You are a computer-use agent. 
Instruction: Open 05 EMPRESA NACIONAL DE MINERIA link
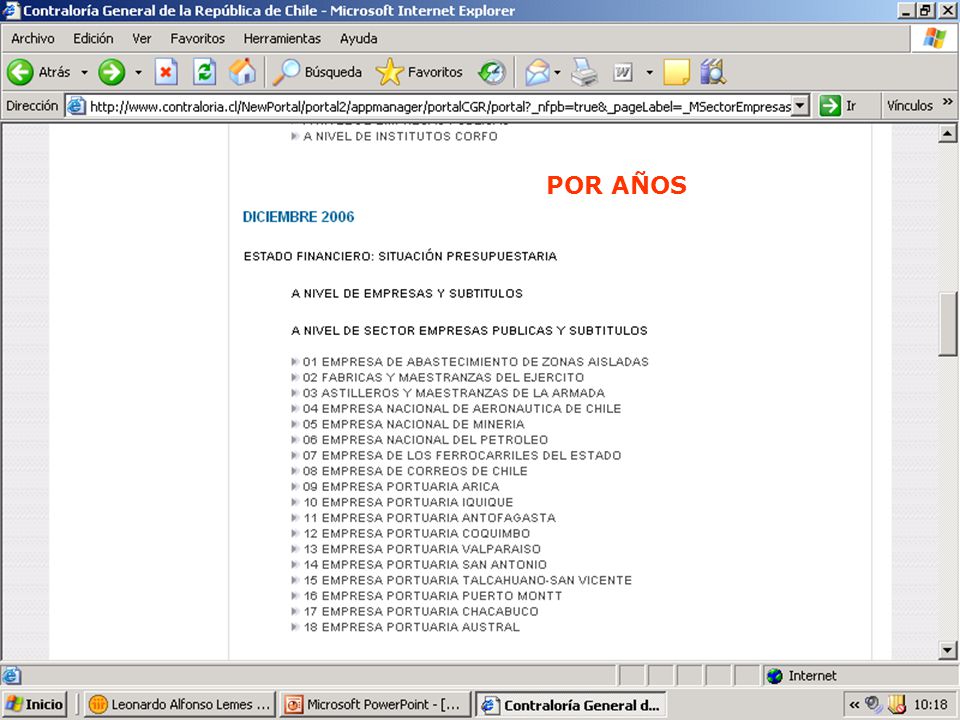(413, 424)
